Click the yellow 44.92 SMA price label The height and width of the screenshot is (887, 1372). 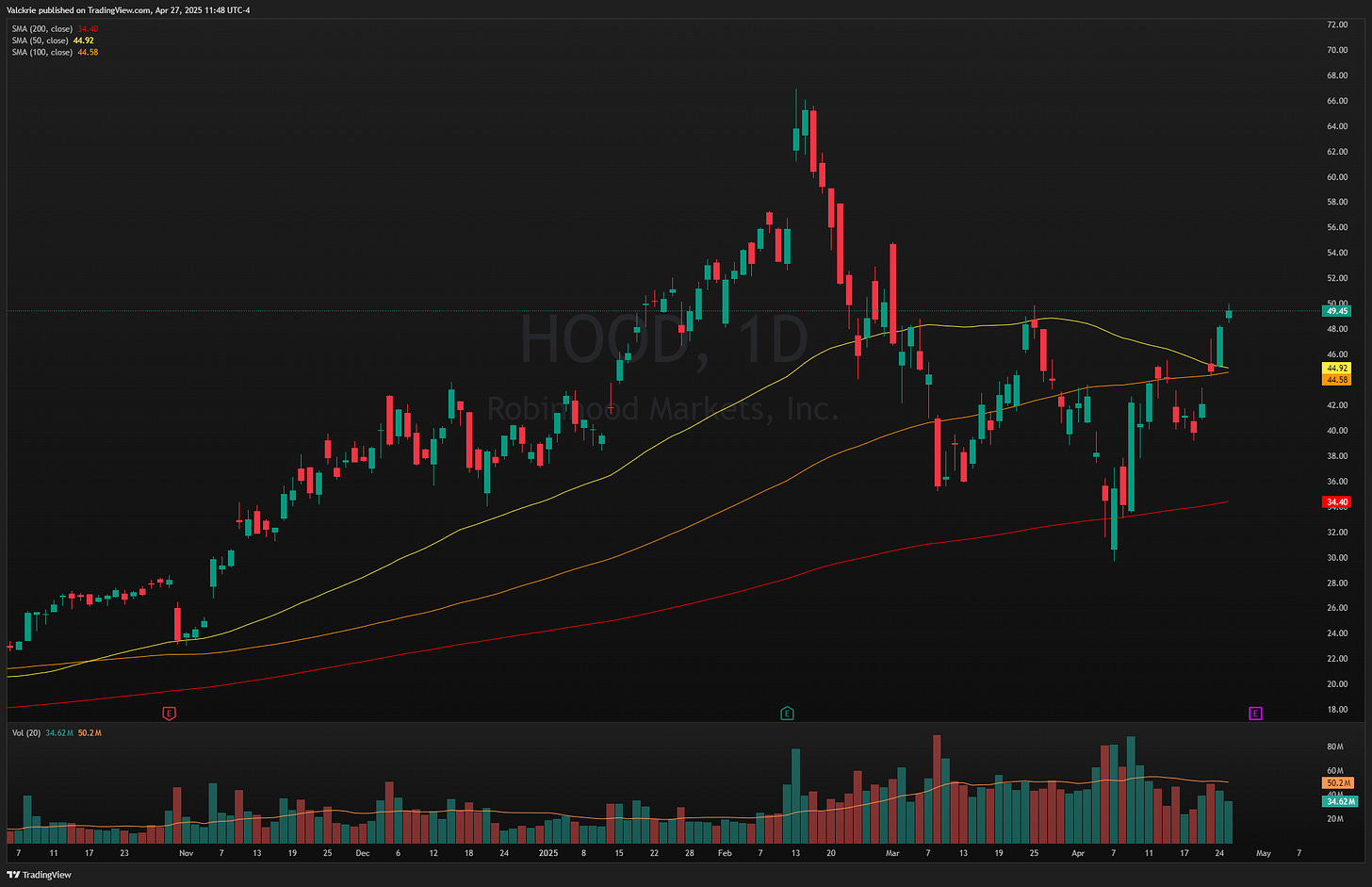1337,369
